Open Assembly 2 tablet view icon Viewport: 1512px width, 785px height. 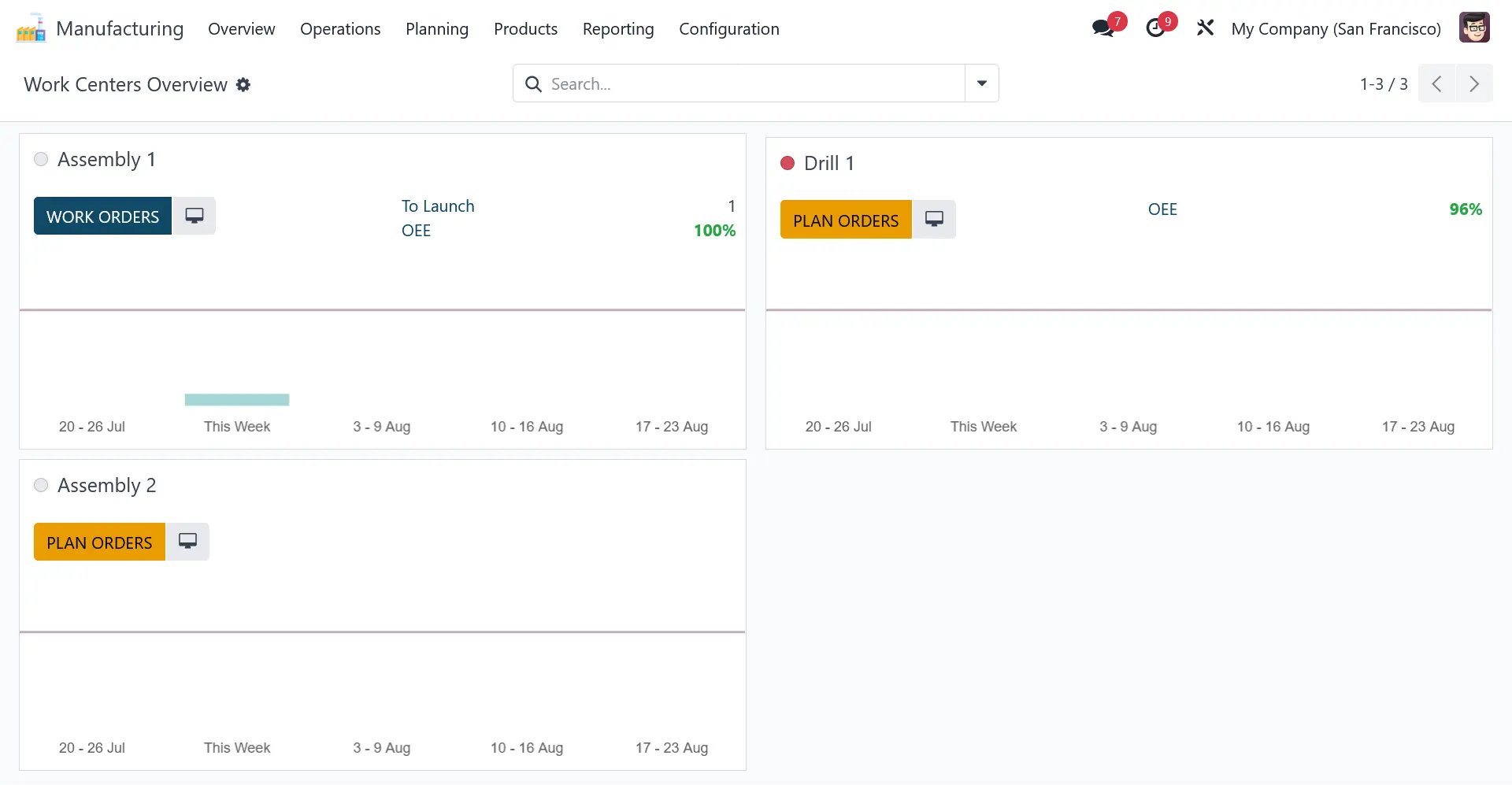pyautogui.click(x=187, y=542)
